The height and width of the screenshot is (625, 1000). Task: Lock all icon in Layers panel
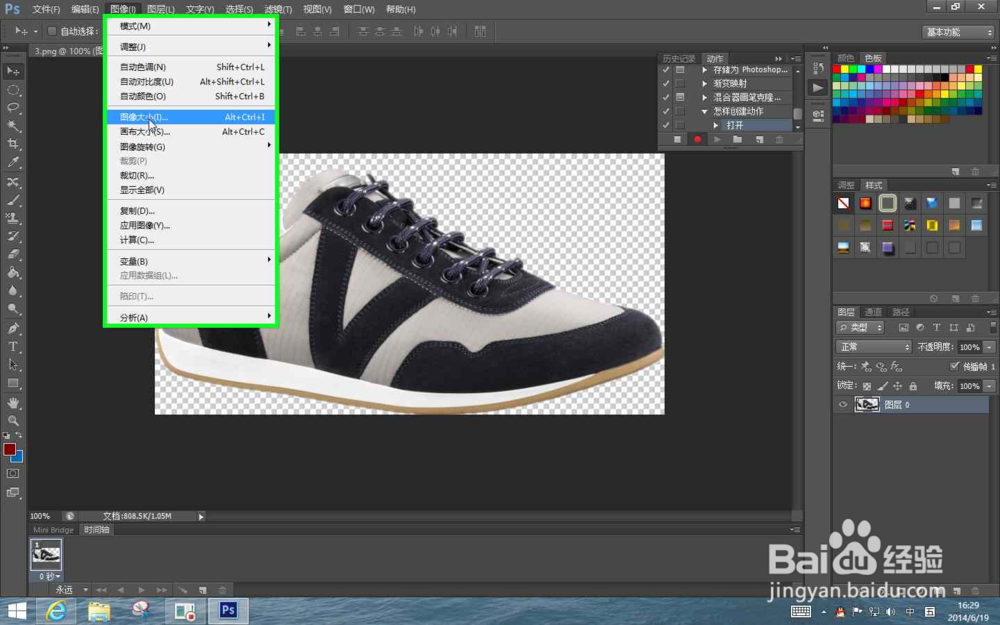913,386
